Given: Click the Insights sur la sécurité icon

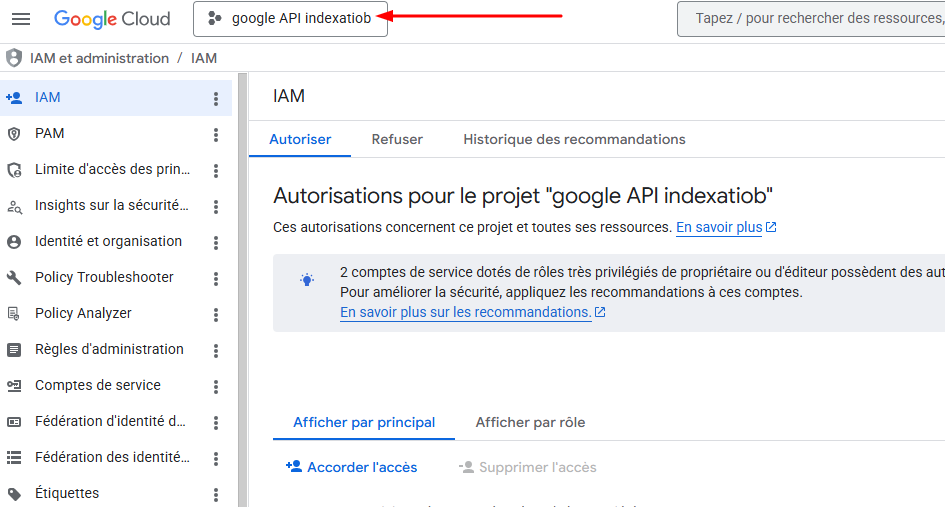Looking at the screenshot, I should click(x=14, y=207).
